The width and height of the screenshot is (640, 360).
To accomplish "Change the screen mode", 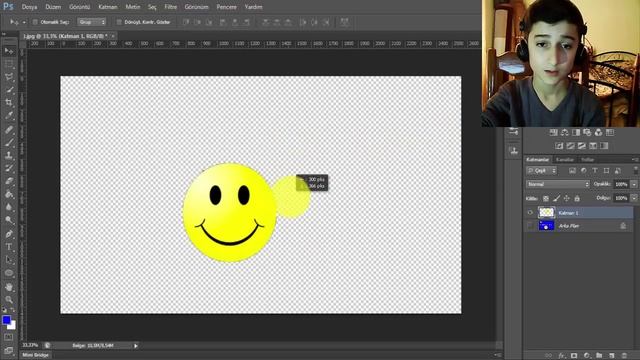I will (9, 350).
